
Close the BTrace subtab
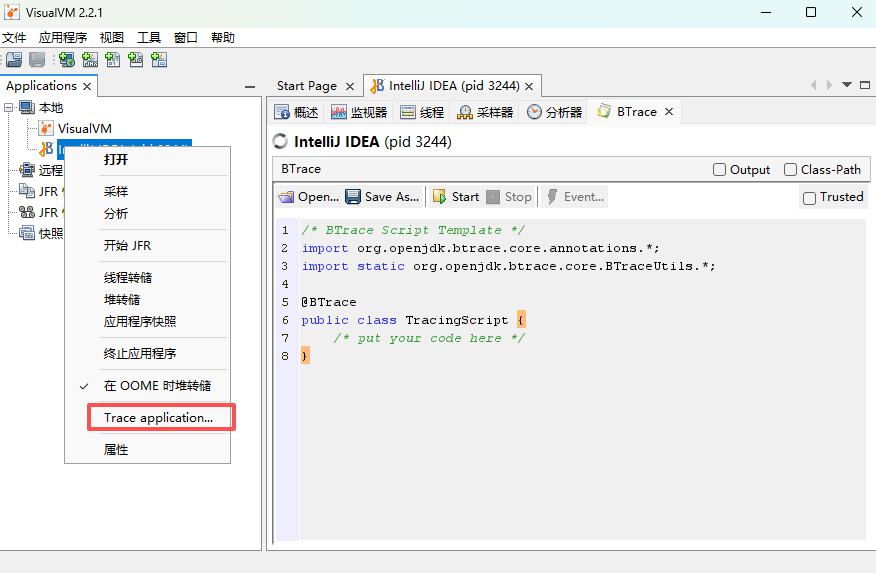(669, 112)
